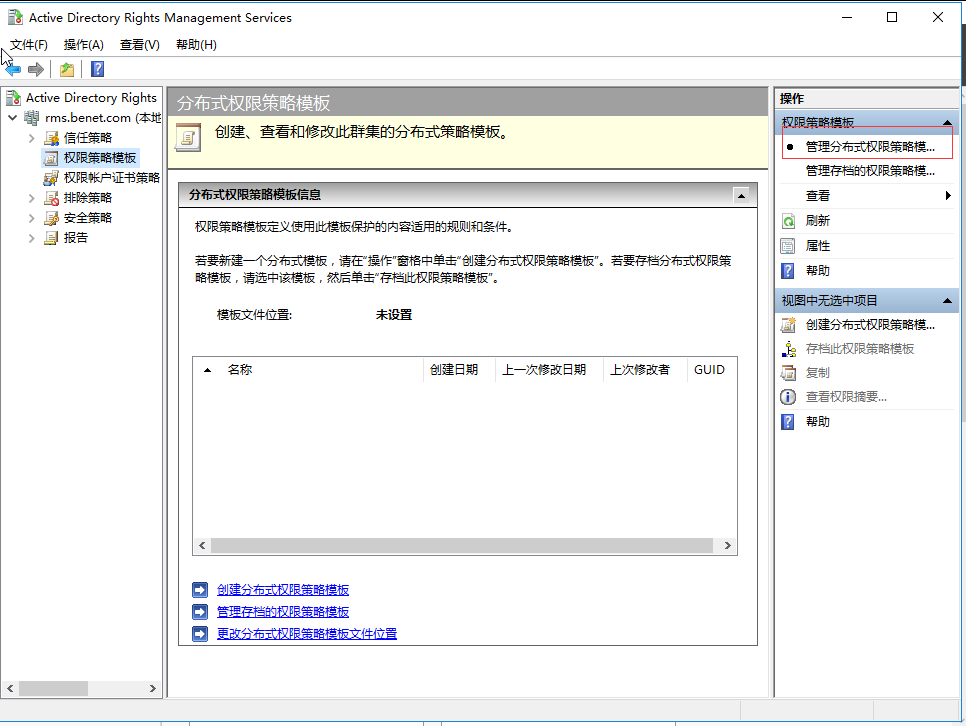The height and width of the screenshot is (726, 966).
Task: Expand the 报告 tree node
Action: (x=31, y=238)
